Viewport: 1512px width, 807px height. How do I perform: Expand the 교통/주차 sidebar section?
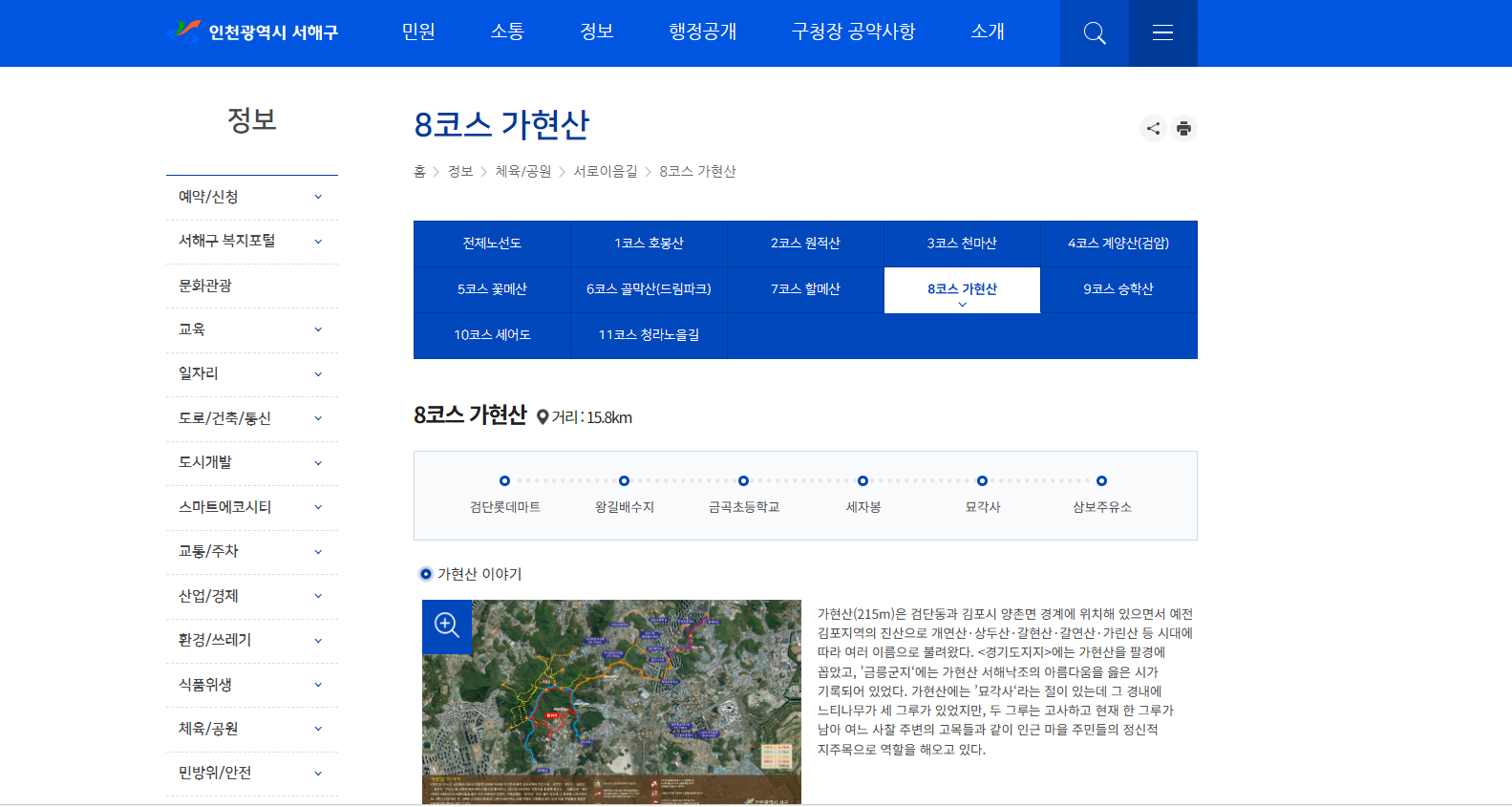tap(252, 552)
